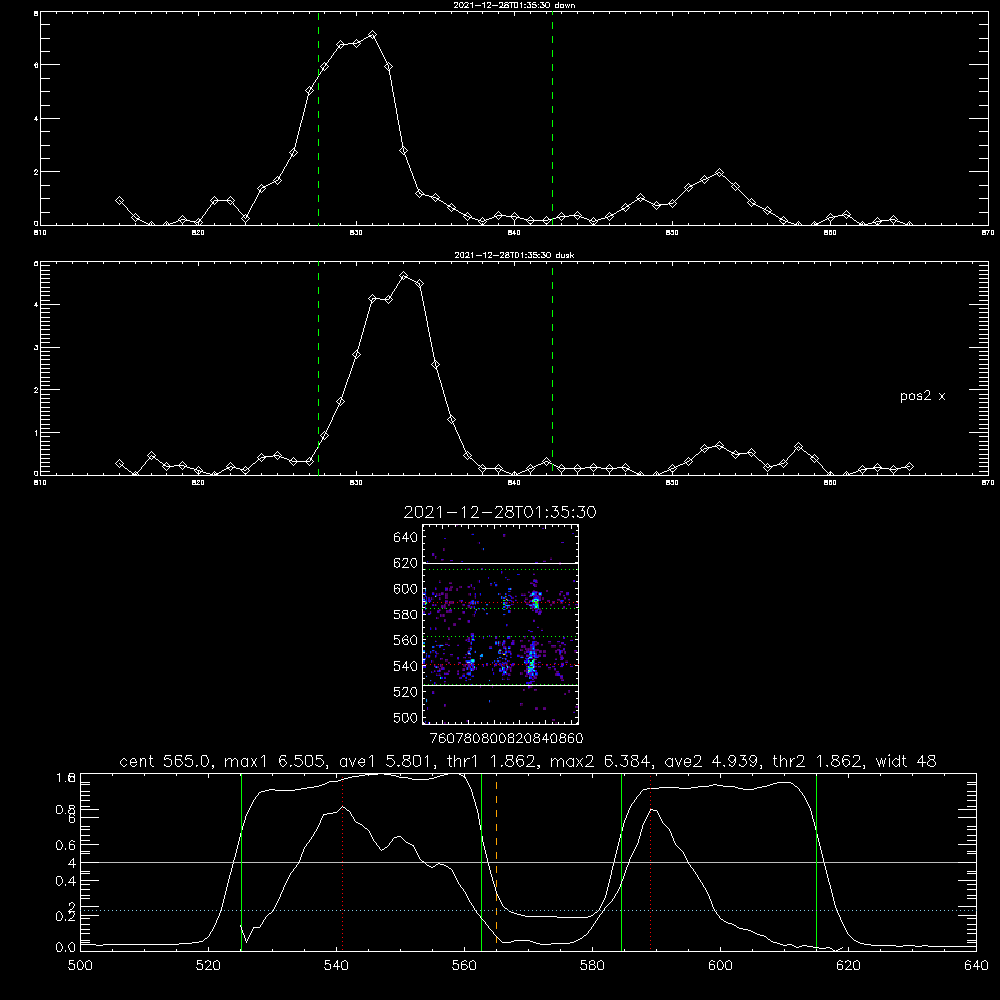The image size is (1000, 1000).
Task: Select the 'max2 6.384' value in the stats line
Action: 601,761
